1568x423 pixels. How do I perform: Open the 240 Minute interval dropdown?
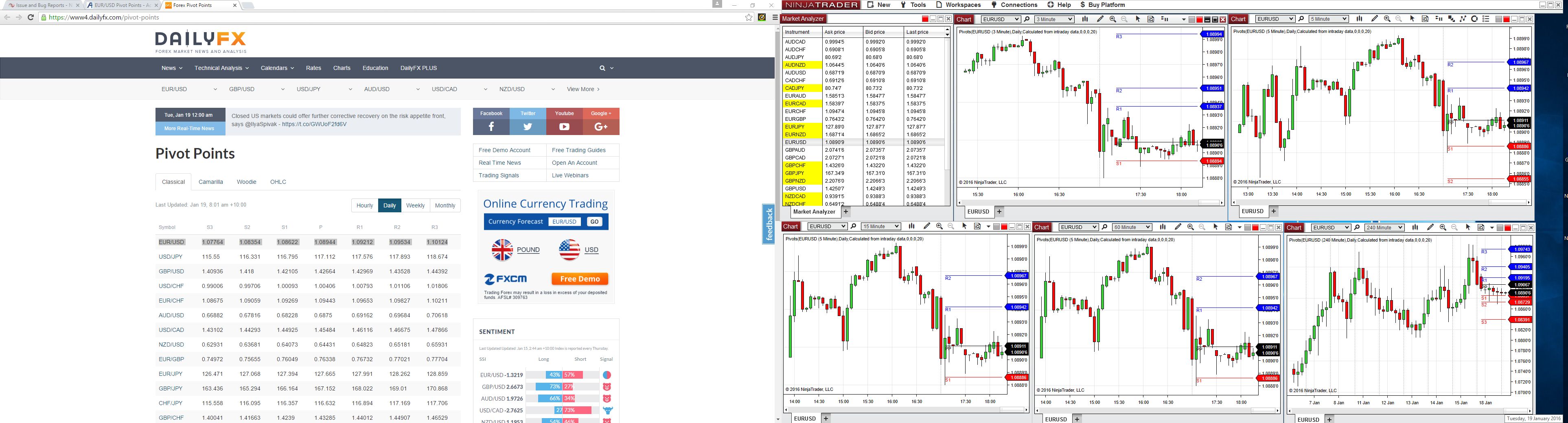click(1384, 228)
